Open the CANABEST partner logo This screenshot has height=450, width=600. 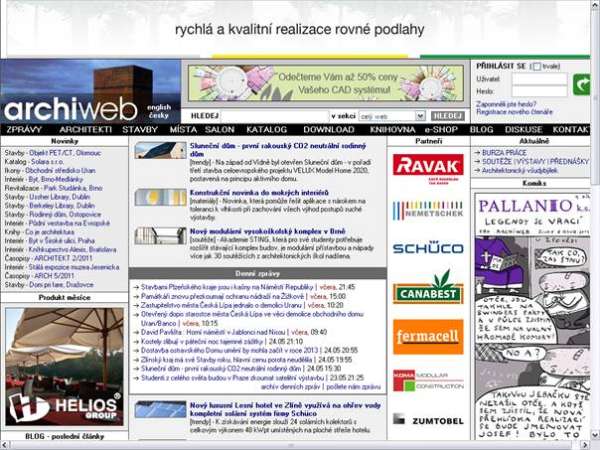[428, 288]
